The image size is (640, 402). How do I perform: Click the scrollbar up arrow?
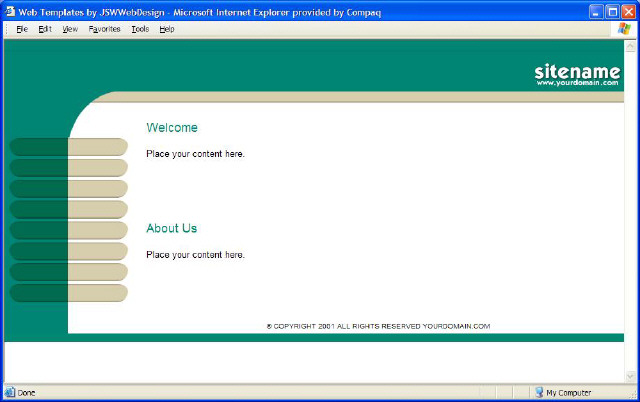click(x=630, y=46)
